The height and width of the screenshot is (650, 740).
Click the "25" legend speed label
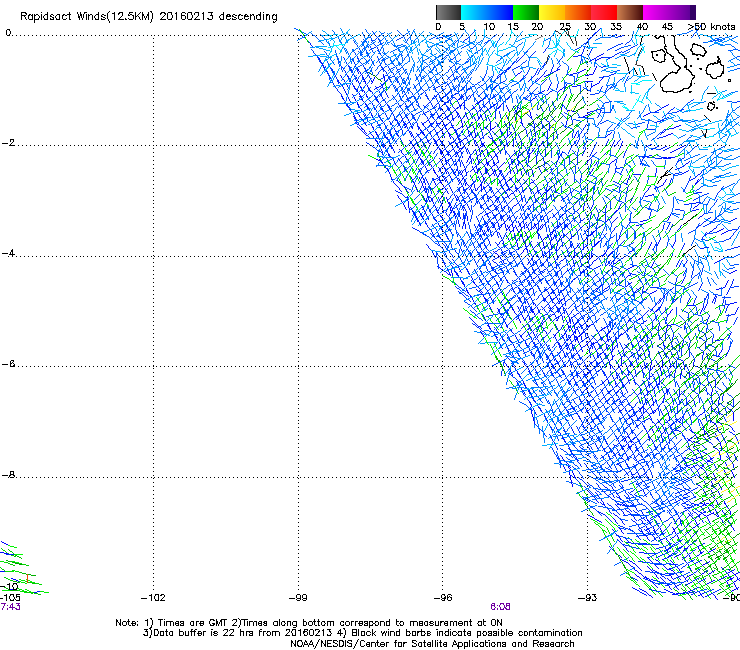coord(565,27)
